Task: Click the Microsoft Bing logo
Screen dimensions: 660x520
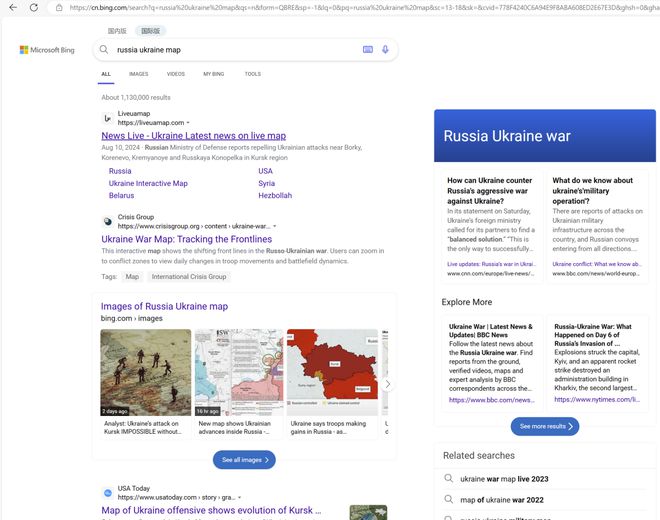Action: [x=47, y=50]
